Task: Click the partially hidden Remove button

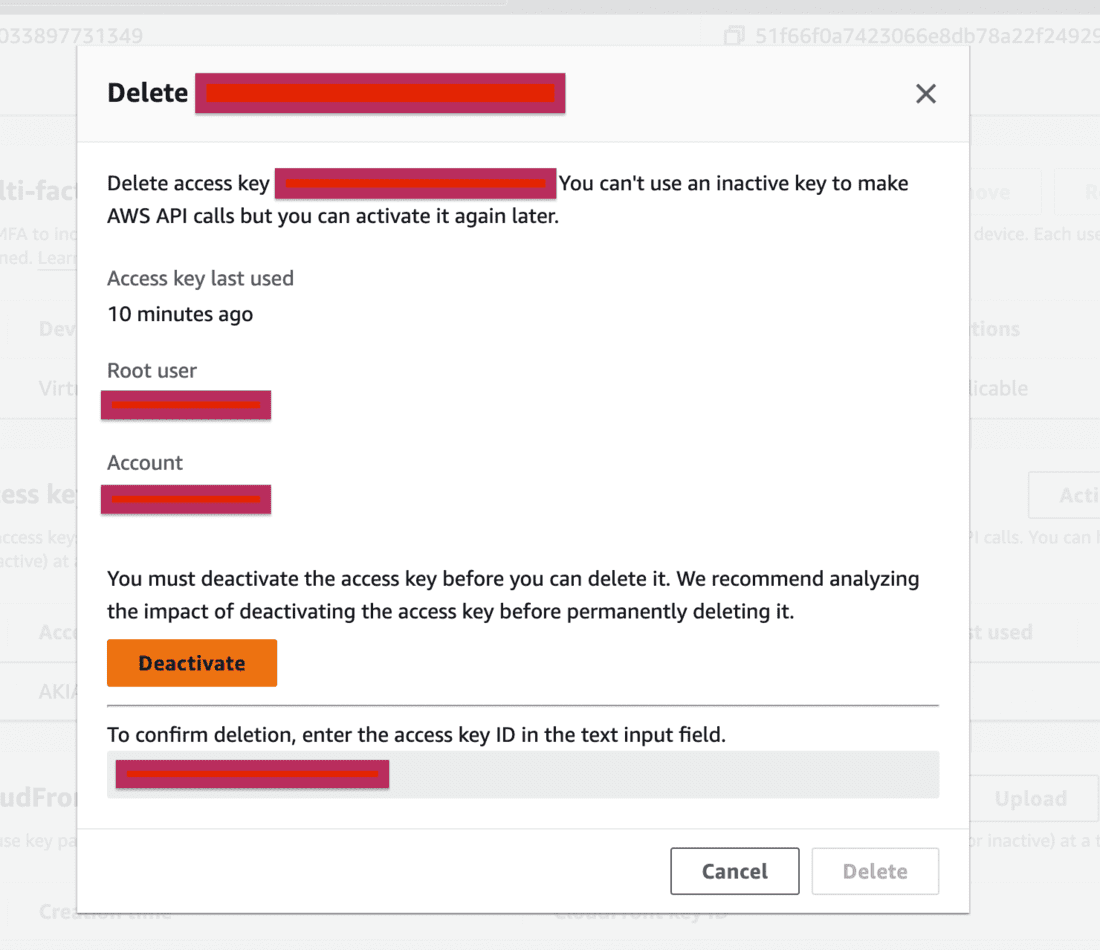Action: tap(1000, 192)
